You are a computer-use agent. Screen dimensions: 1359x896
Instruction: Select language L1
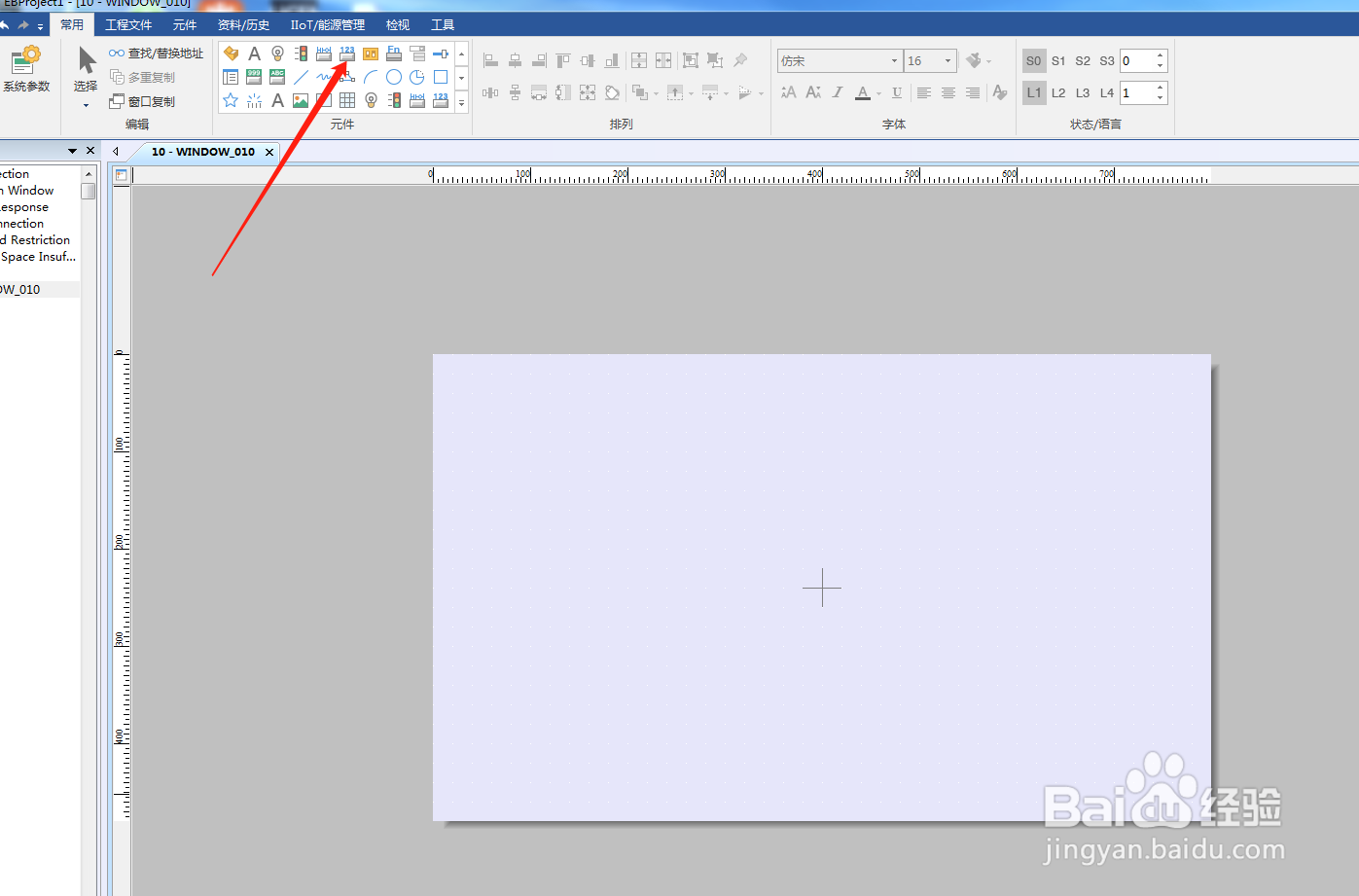(1033, 92)
